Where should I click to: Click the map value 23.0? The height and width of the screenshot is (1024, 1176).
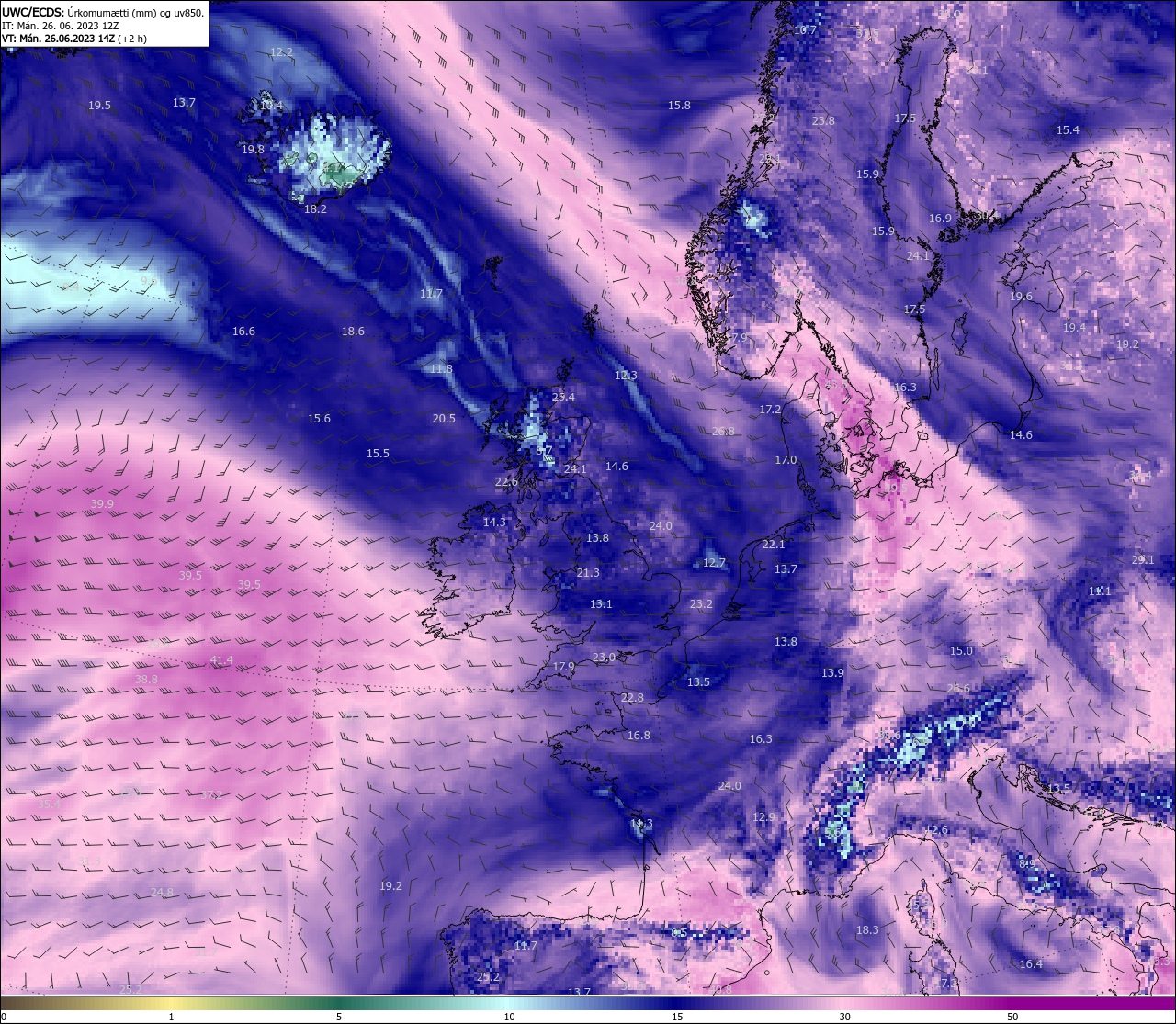pos(604,658)
